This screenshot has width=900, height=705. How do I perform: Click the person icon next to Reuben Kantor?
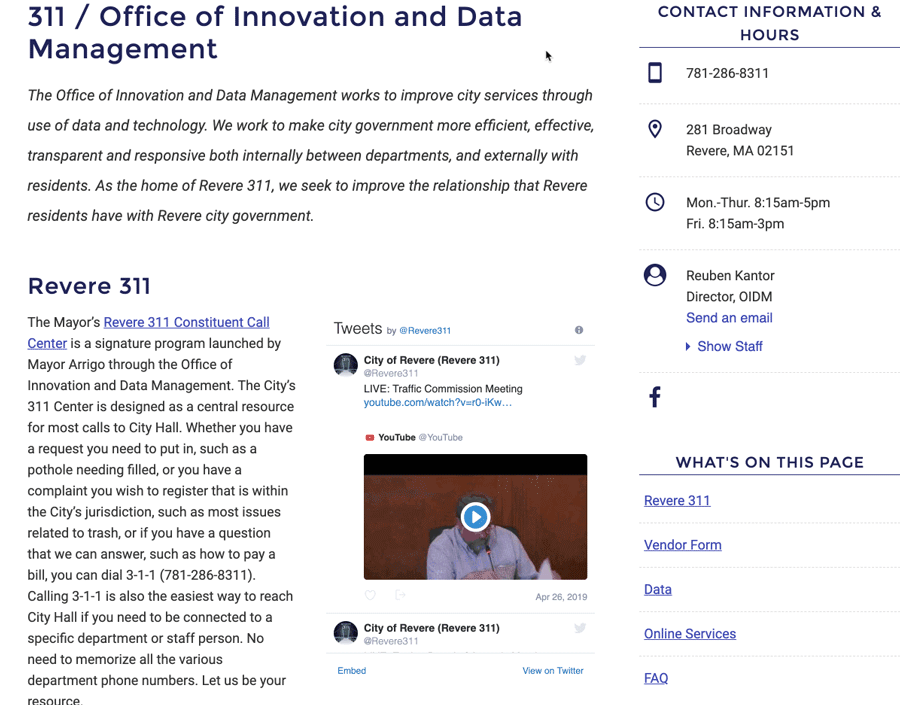click(655, 275)
